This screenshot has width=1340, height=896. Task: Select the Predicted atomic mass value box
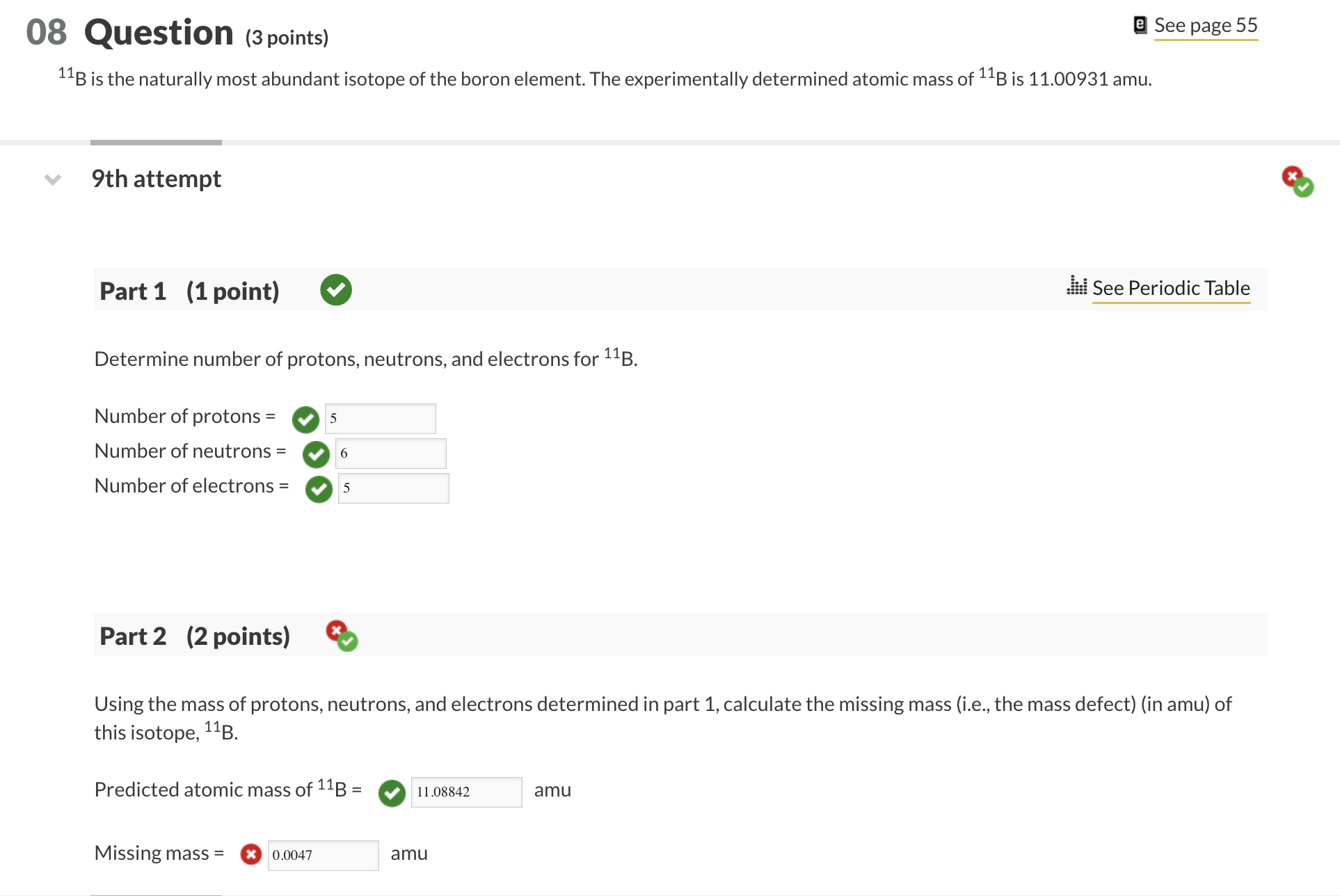(466, 791)
